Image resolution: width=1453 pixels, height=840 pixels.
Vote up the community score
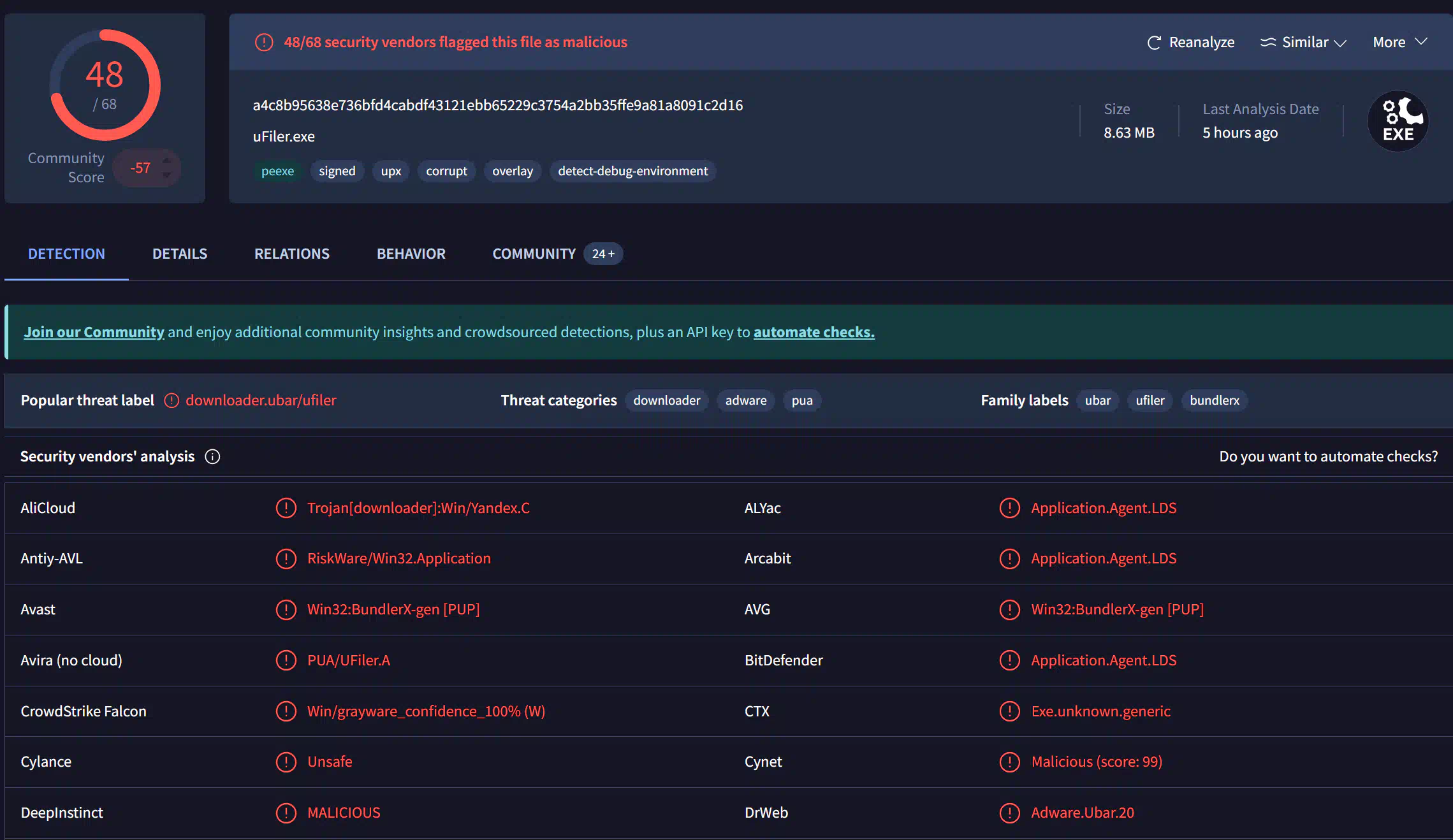tap(167, 161)
